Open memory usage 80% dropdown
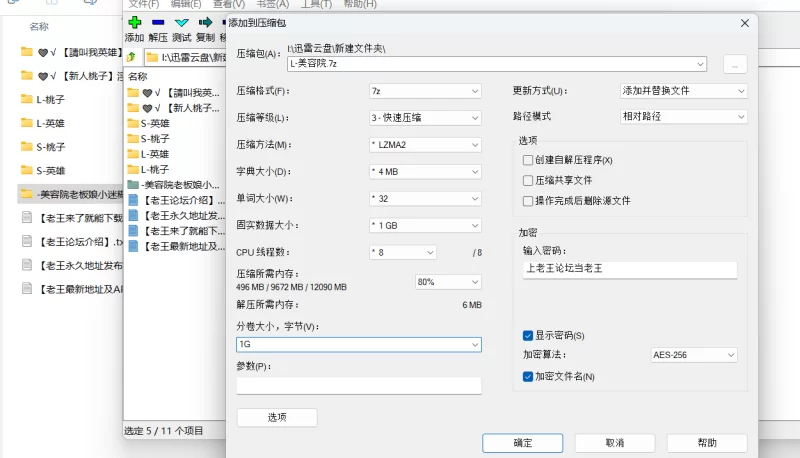Viewport: 800px width, 458px height. 448,282
